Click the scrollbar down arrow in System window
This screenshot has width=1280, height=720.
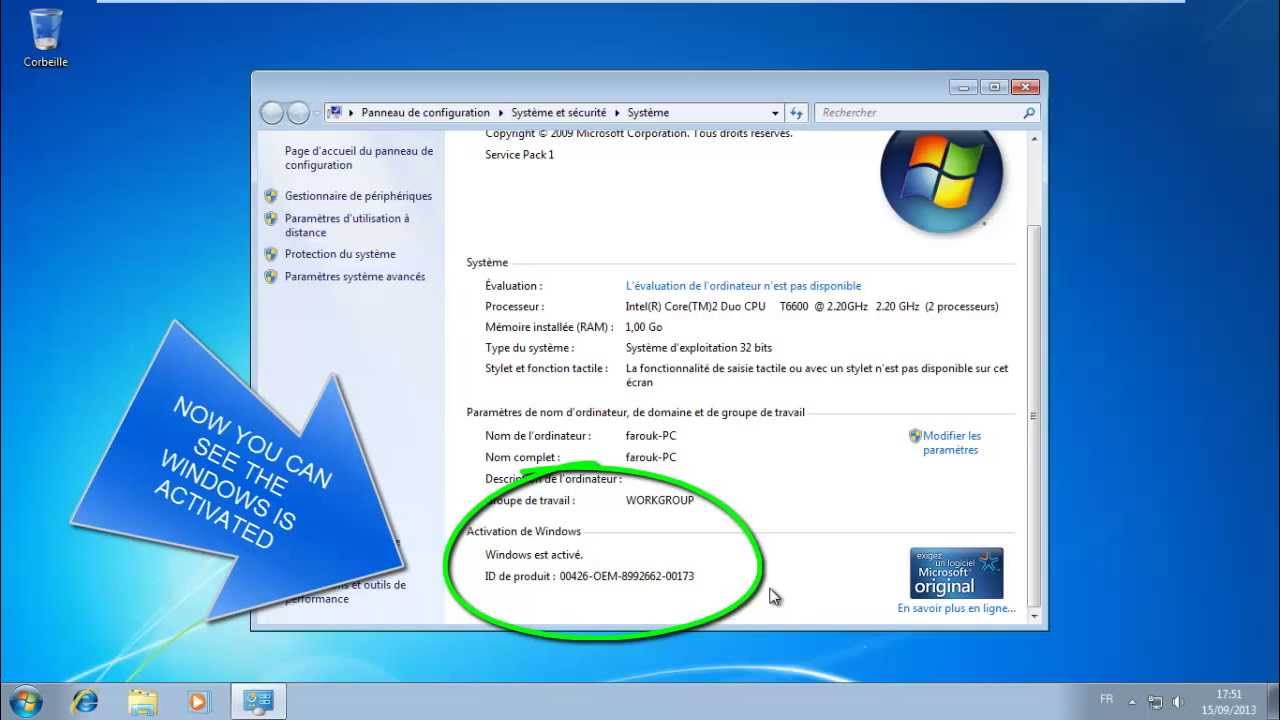click(x=1034, y=617)
